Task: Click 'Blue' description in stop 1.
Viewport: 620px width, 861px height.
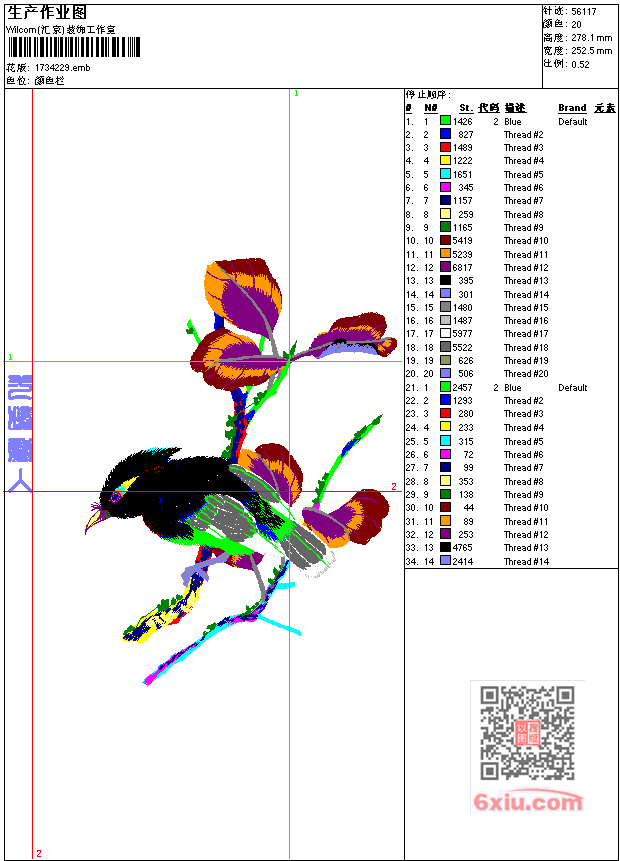Action: point(513,121)
